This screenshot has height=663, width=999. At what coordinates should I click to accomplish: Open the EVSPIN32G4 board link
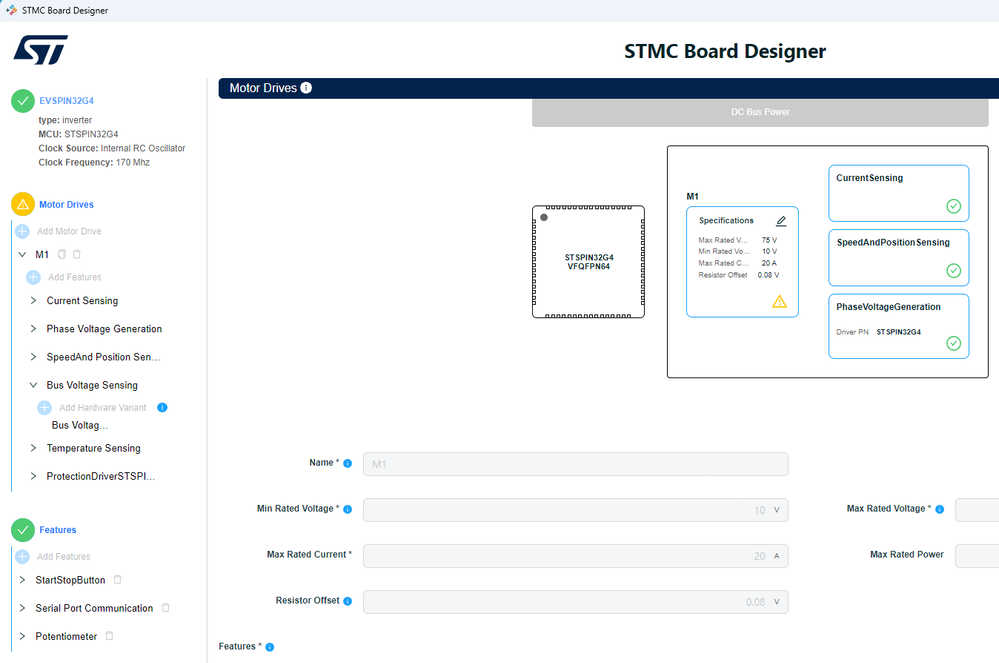[x=66, y=101]
